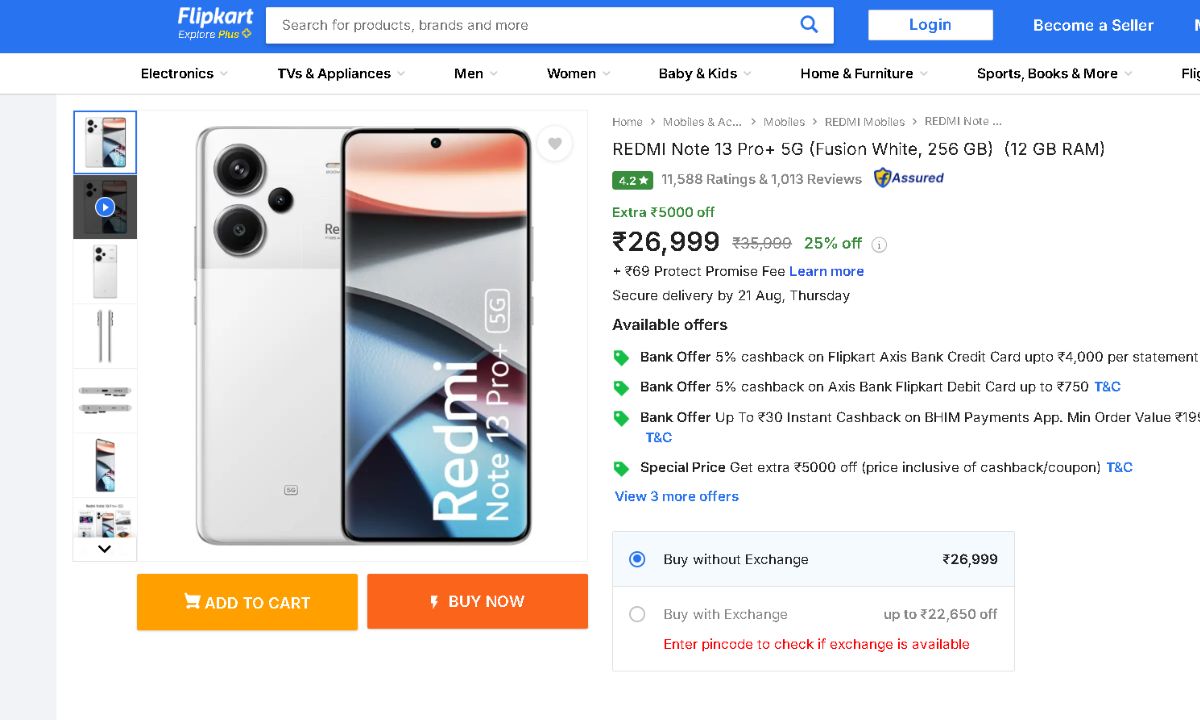Play the product video thumbnail
The height and width of the screenshot is (720, 1200).
point(105,207)
